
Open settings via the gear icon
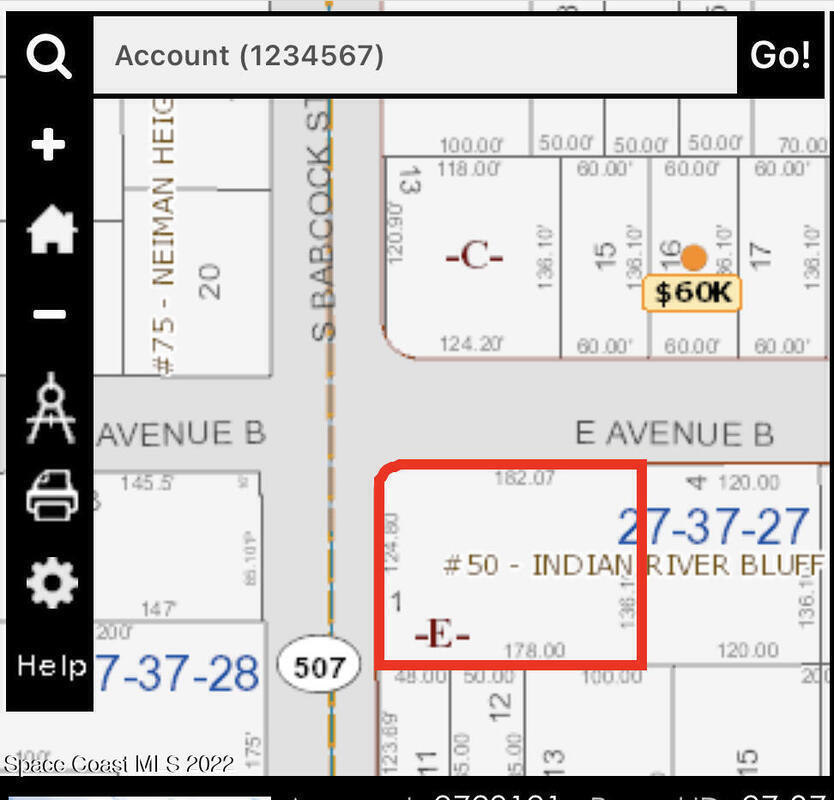point(50,582)
